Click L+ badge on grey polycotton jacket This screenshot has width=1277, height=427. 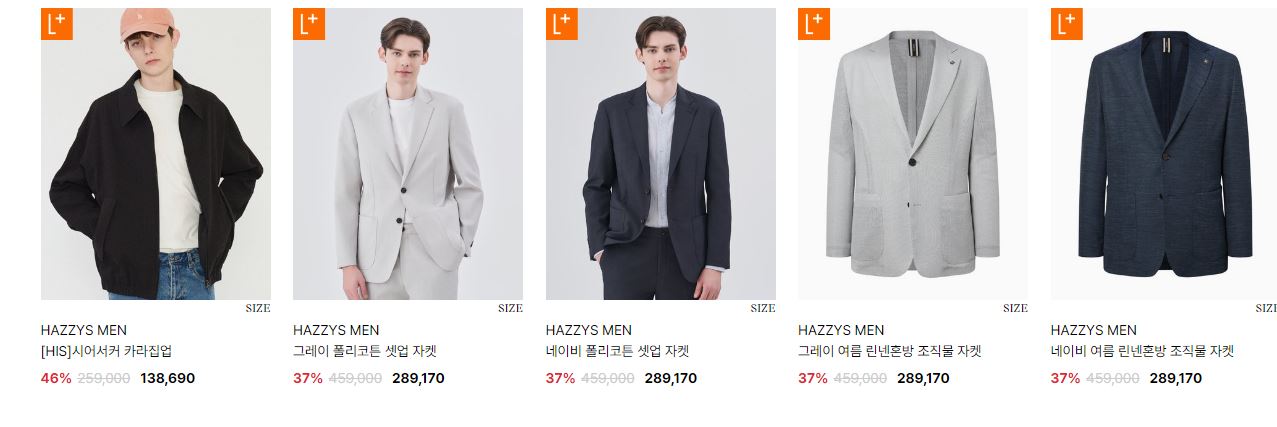(309, 24)
